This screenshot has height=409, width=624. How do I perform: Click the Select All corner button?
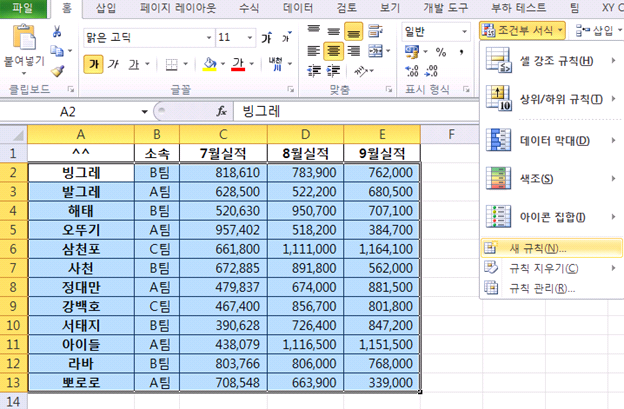[x=14, y=134]
